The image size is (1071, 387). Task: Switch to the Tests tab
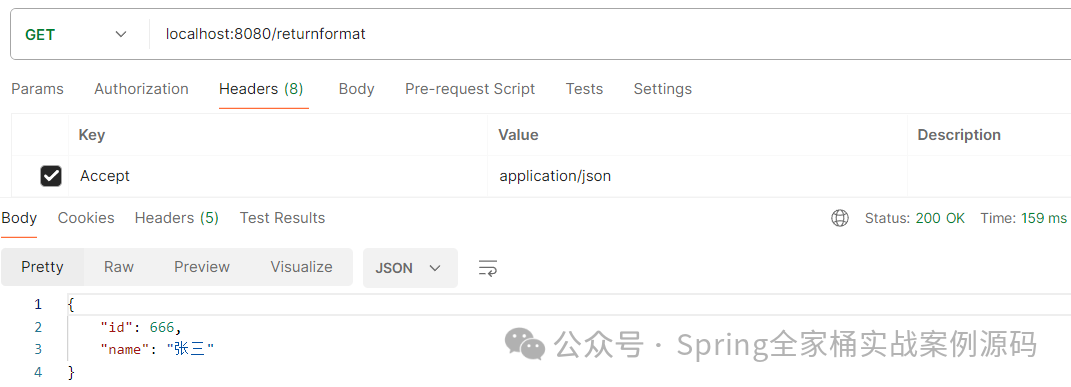click(584, 89)
